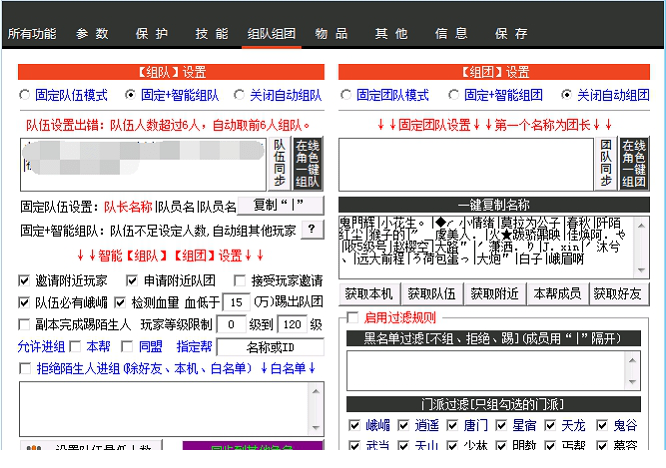The width and height of the screenshot is (666, 468).
Task: Click the whitelist scrollbar down arrow
Action: point(316,427)
